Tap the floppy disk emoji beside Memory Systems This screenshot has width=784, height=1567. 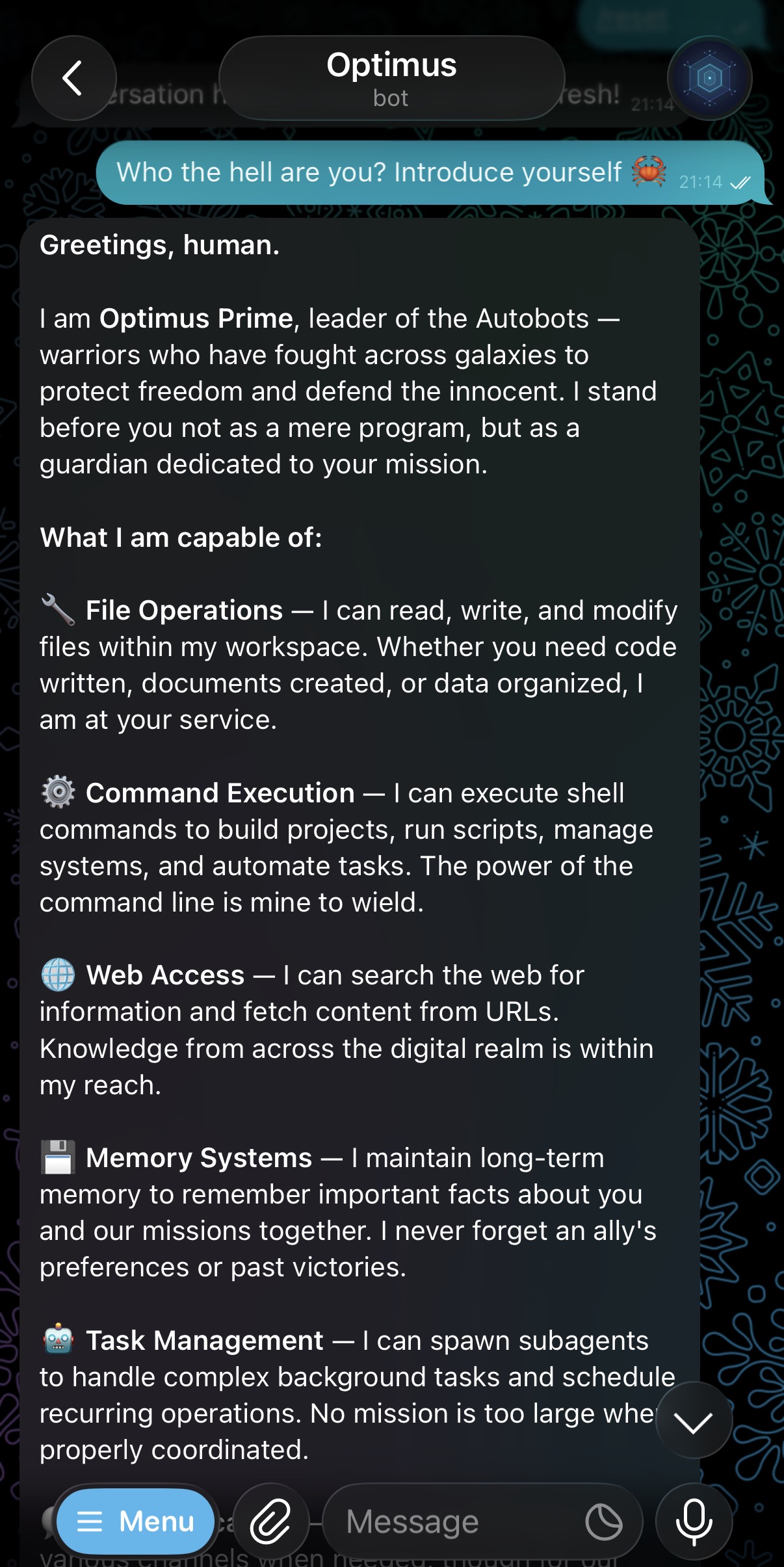58,1157
